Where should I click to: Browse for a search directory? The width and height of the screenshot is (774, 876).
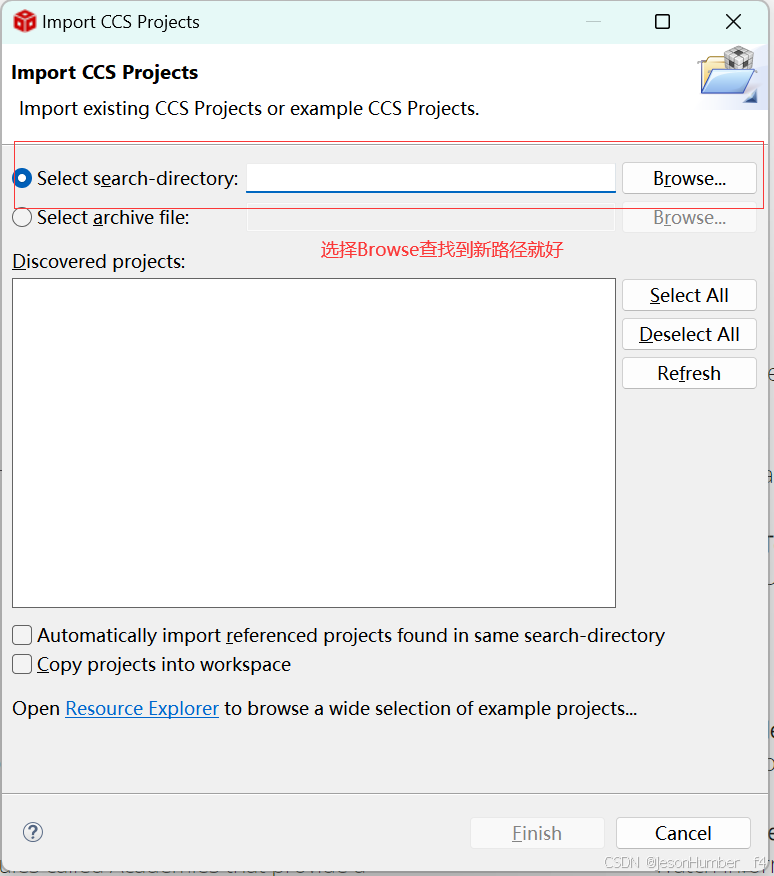click(688, 178)
